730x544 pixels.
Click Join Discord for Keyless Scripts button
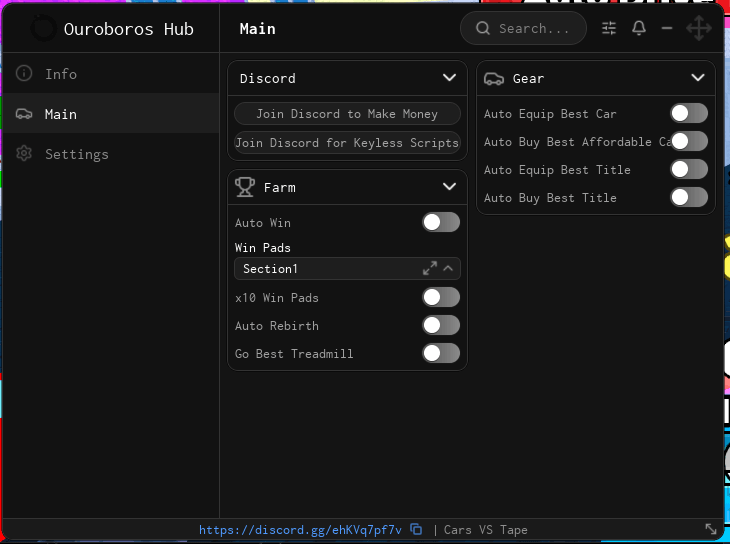click(x=347, y=143)
